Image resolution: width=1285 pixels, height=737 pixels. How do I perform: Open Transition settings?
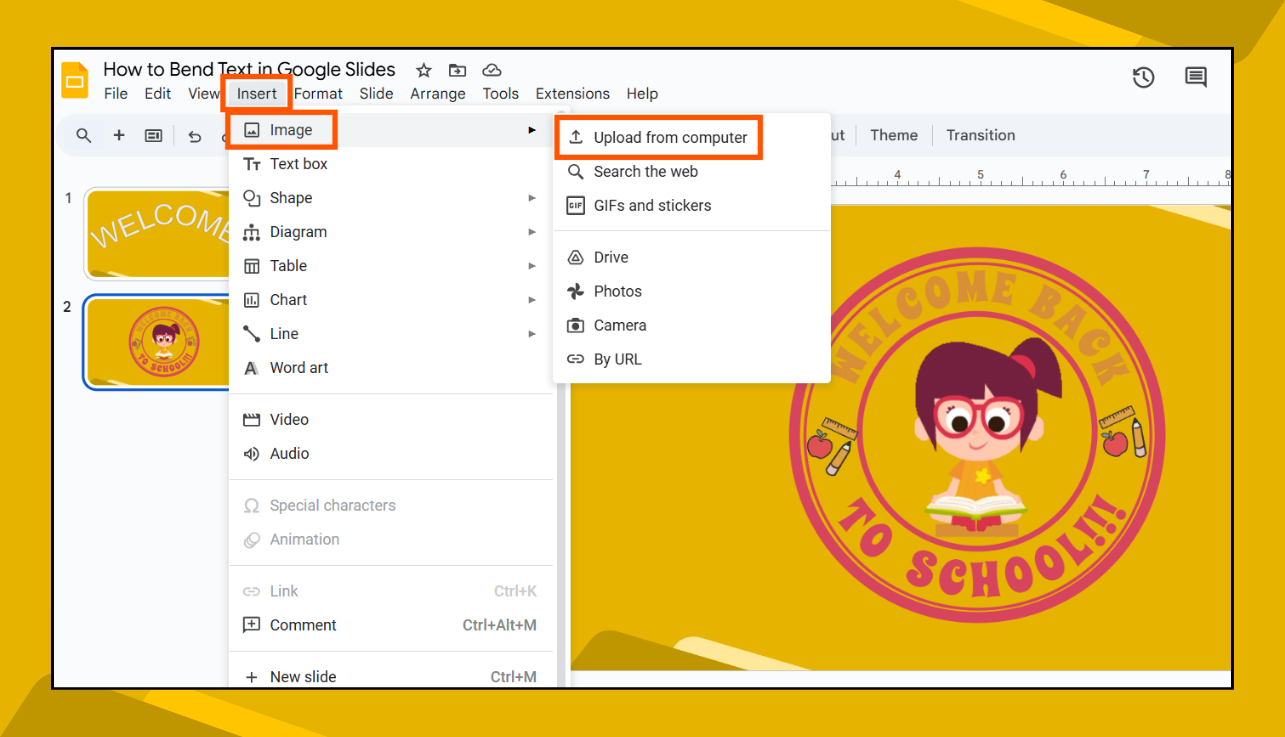[980, 135]
